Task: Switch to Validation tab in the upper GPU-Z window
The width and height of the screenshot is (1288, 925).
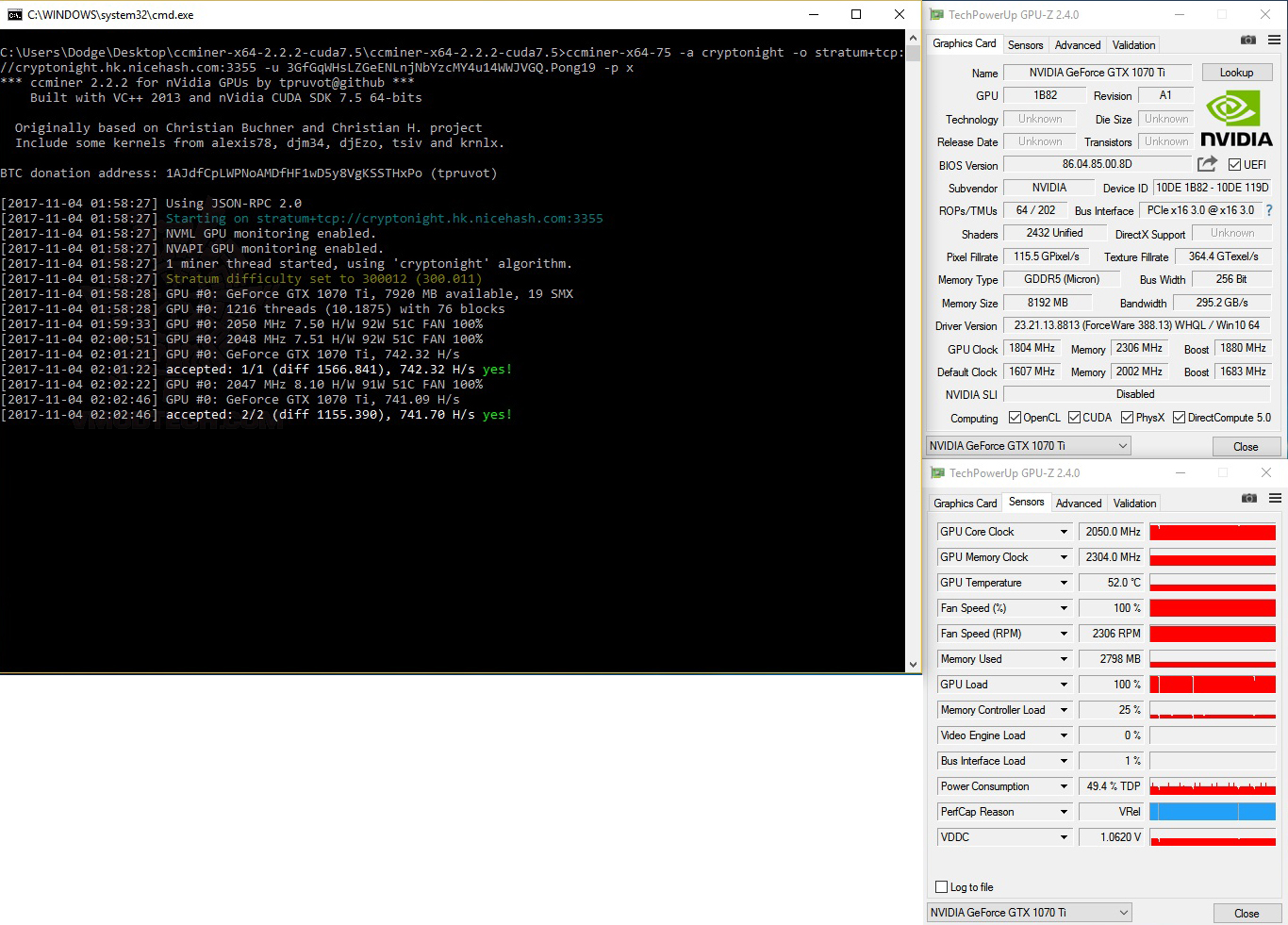Action: (x=1133, y=45)
